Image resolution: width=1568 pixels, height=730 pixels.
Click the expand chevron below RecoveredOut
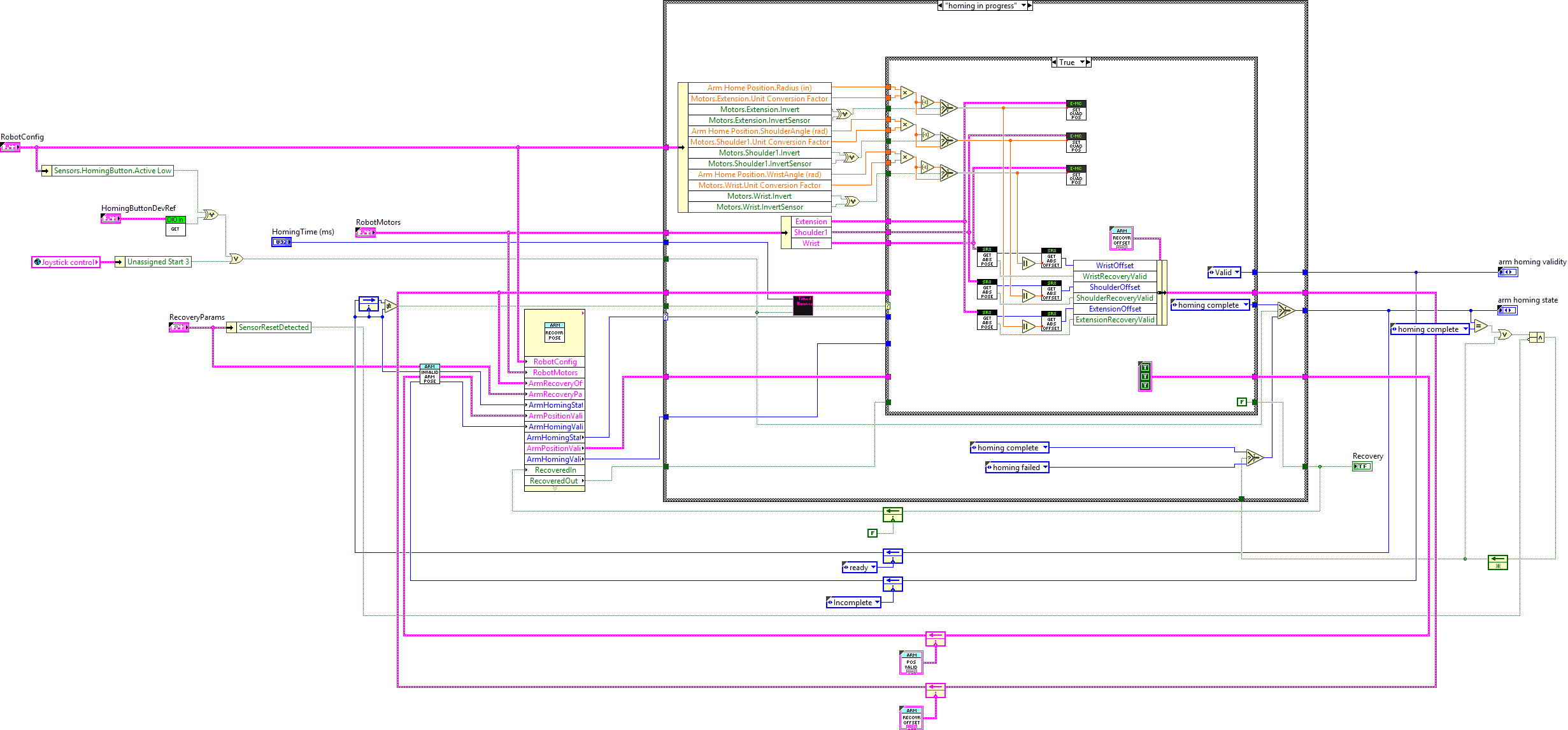click(555, 489)
